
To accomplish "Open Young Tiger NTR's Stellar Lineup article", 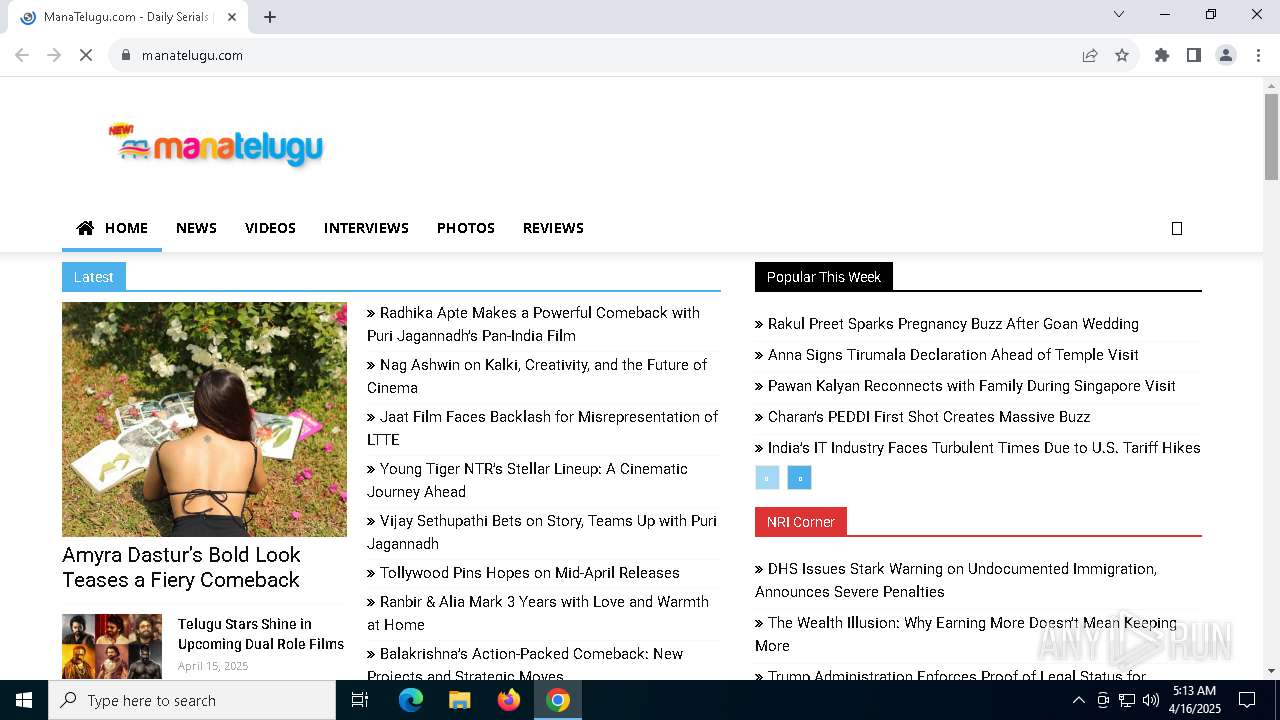I will pyautogui.click(x=527, y=480).
